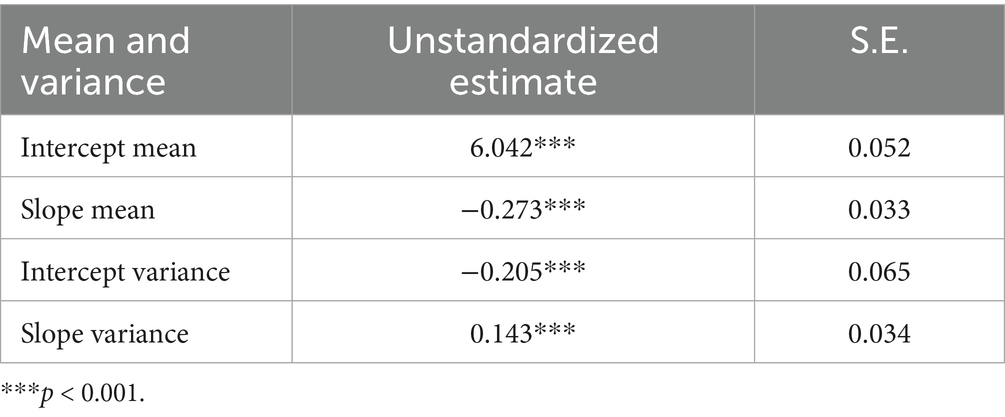1005x417 pixels.
Task: Click the 0.143*** estimate cell
Action: click(523, 334)
